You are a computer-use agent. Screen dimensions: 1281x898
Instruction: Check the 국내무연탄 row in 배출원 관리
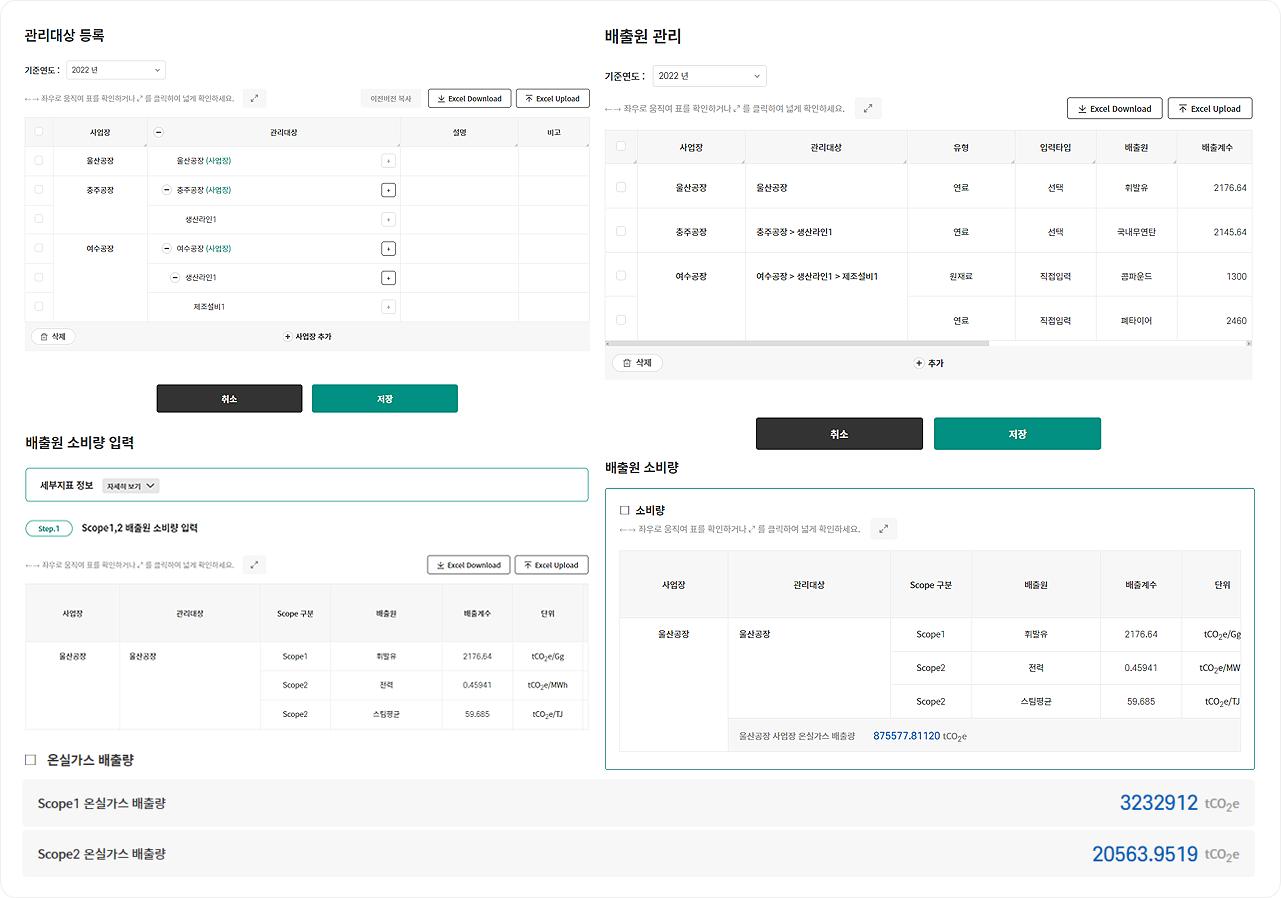[x=621, y=231]
